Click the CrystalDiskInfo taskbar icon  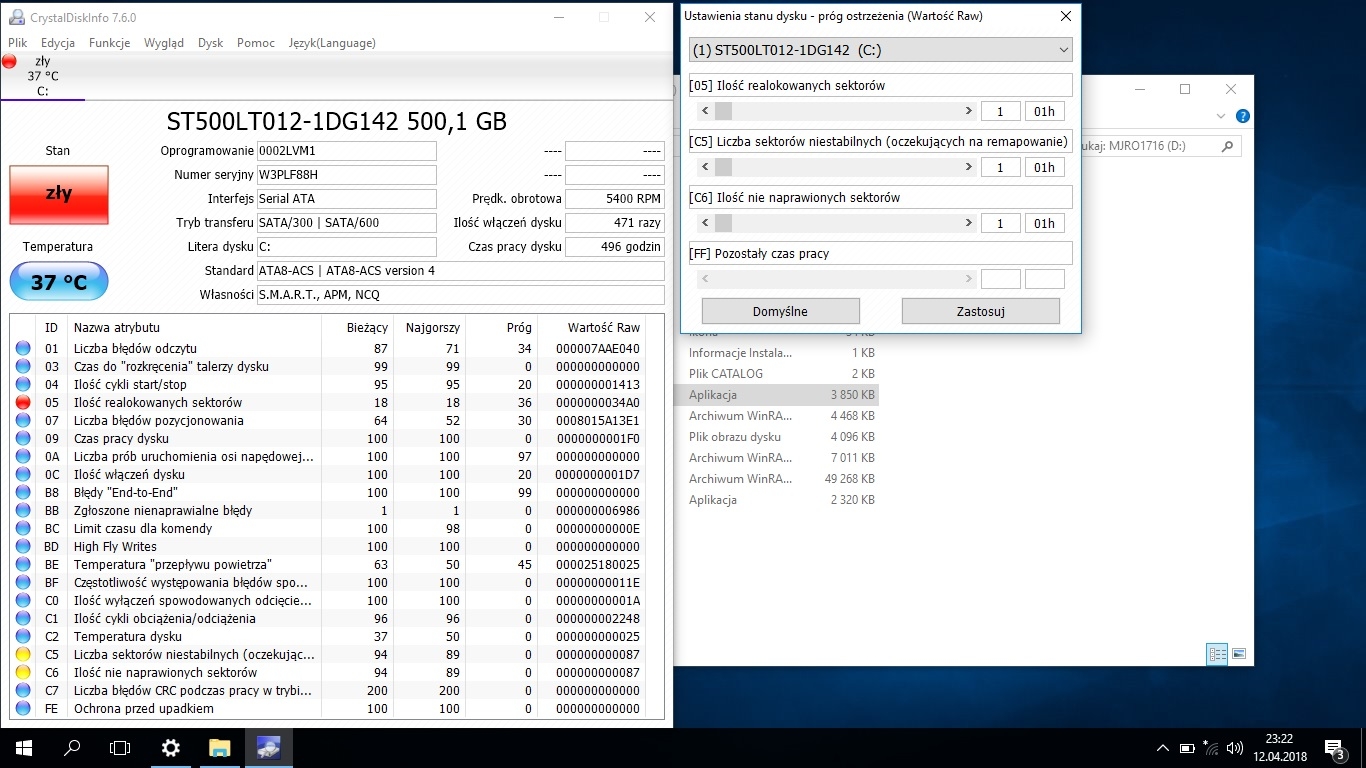(x=268, y=747)
